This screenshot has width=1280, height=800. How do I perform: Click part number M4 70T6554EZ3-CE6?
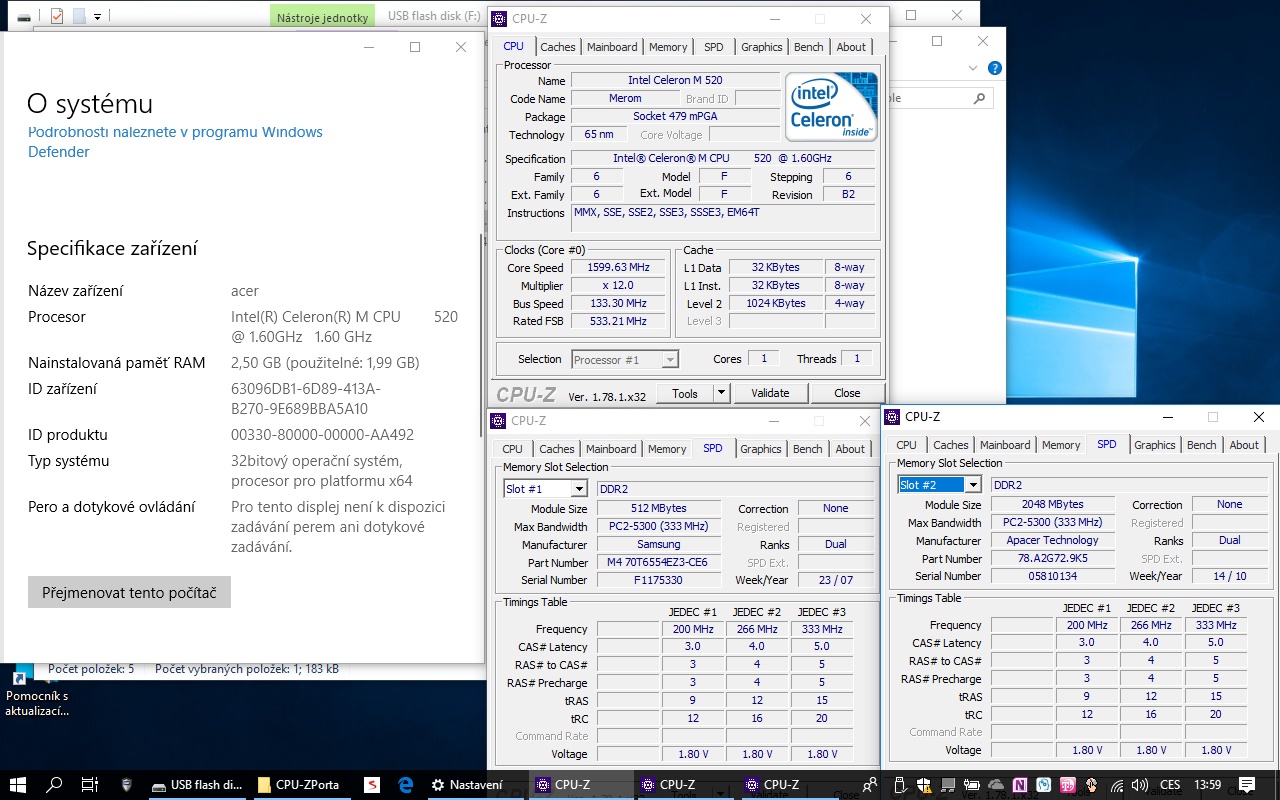(x=658, y=562)
